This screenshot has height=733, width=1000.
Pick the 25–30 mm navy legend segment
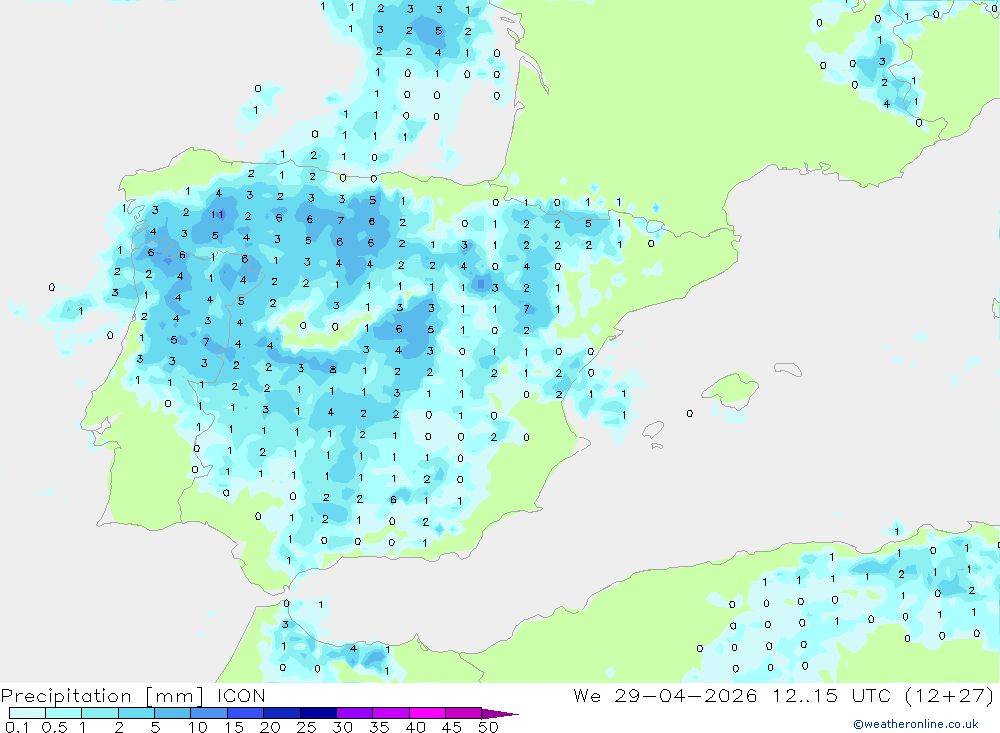click(x=318, y=713)
